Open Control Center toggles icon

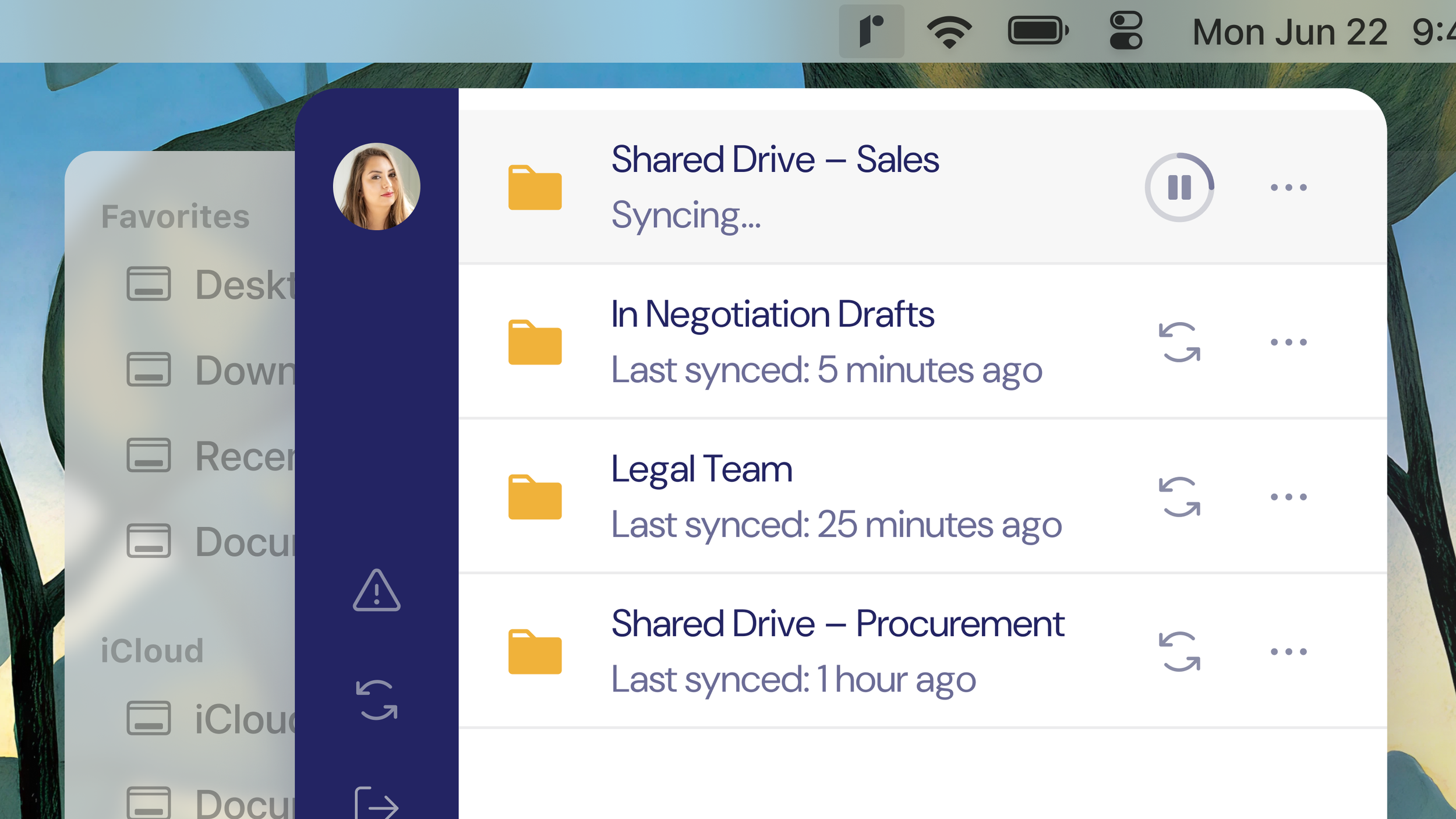[1126, 31]
